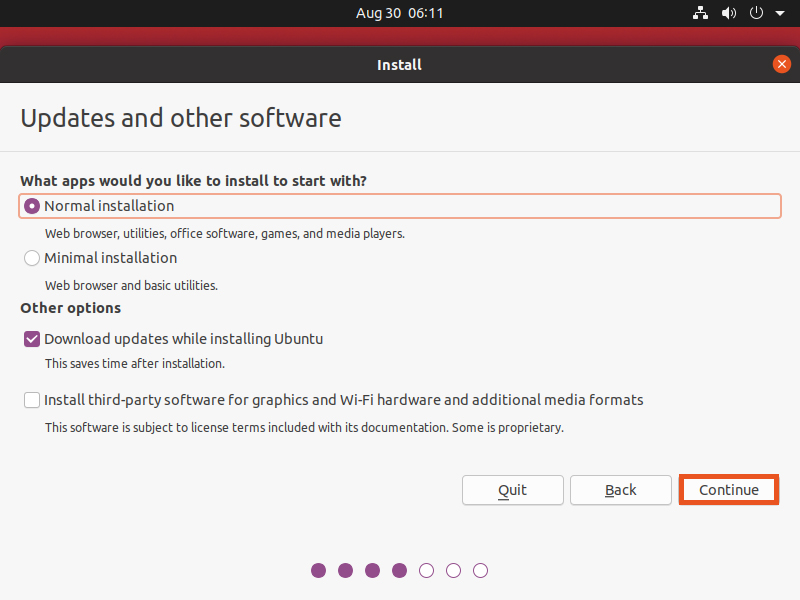Open the clock showing Aug 30 06:11

tap(399, 13)
